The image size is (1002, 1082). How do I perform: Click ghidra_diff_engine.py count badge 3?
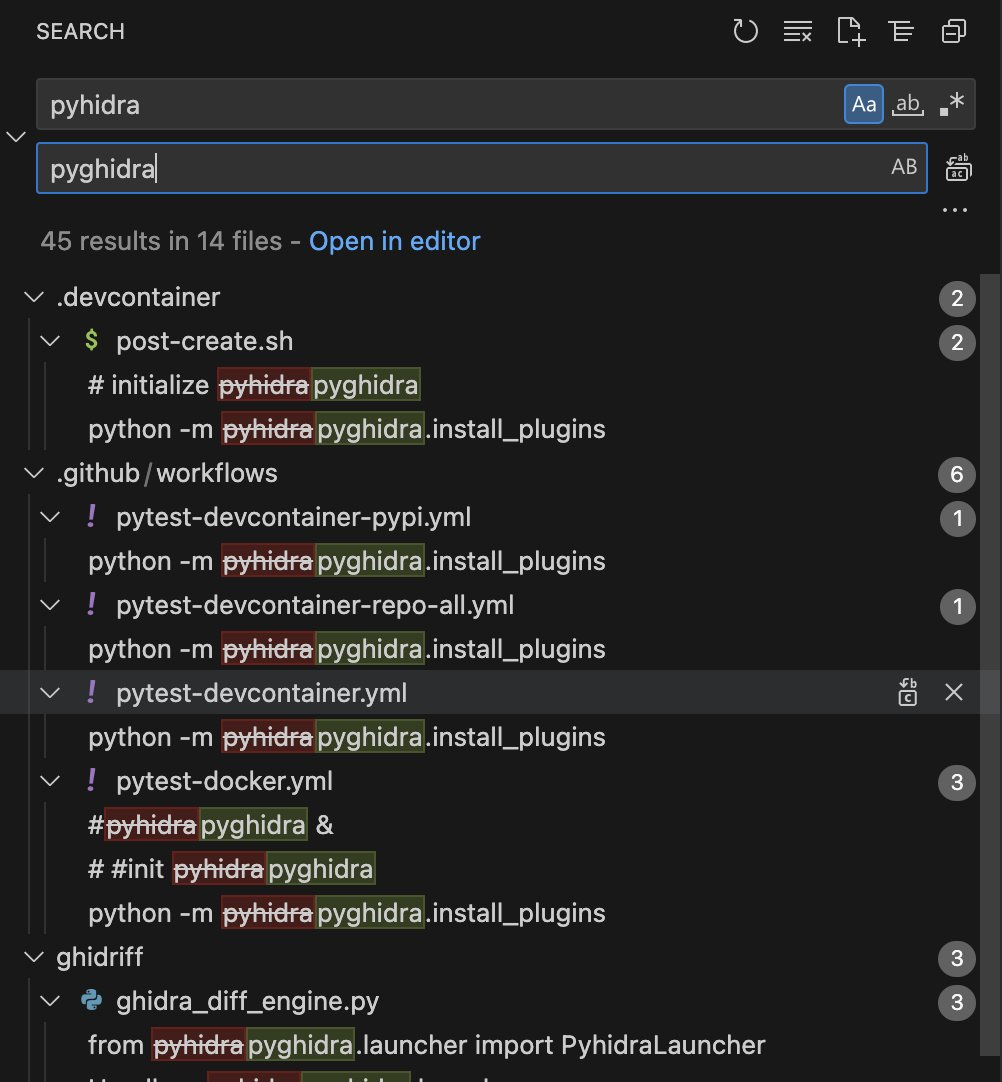pyautogui.click(x=957, y=1003)
